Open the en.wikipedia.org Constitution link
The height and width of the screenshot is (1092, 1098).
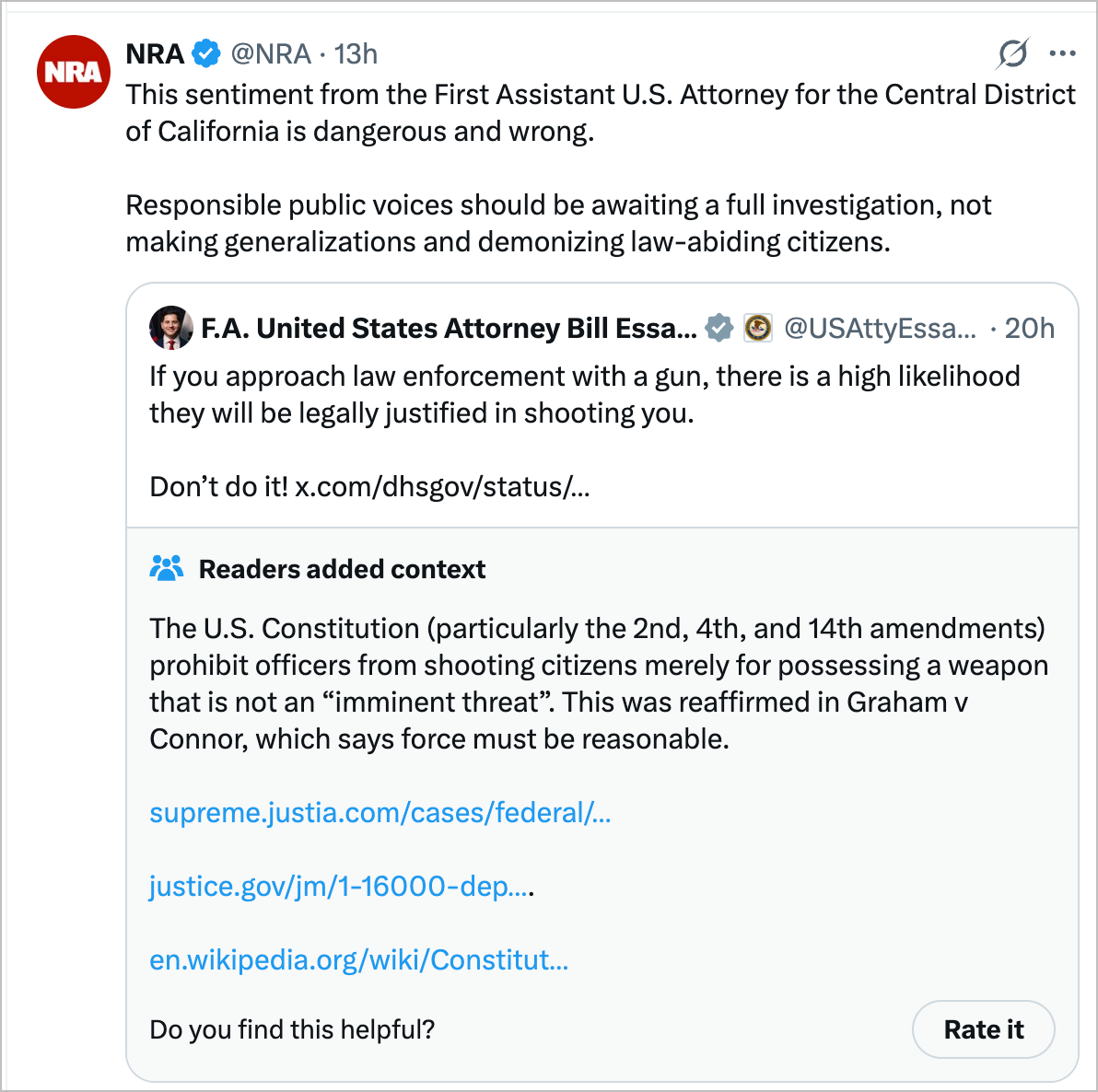[358, 960]
